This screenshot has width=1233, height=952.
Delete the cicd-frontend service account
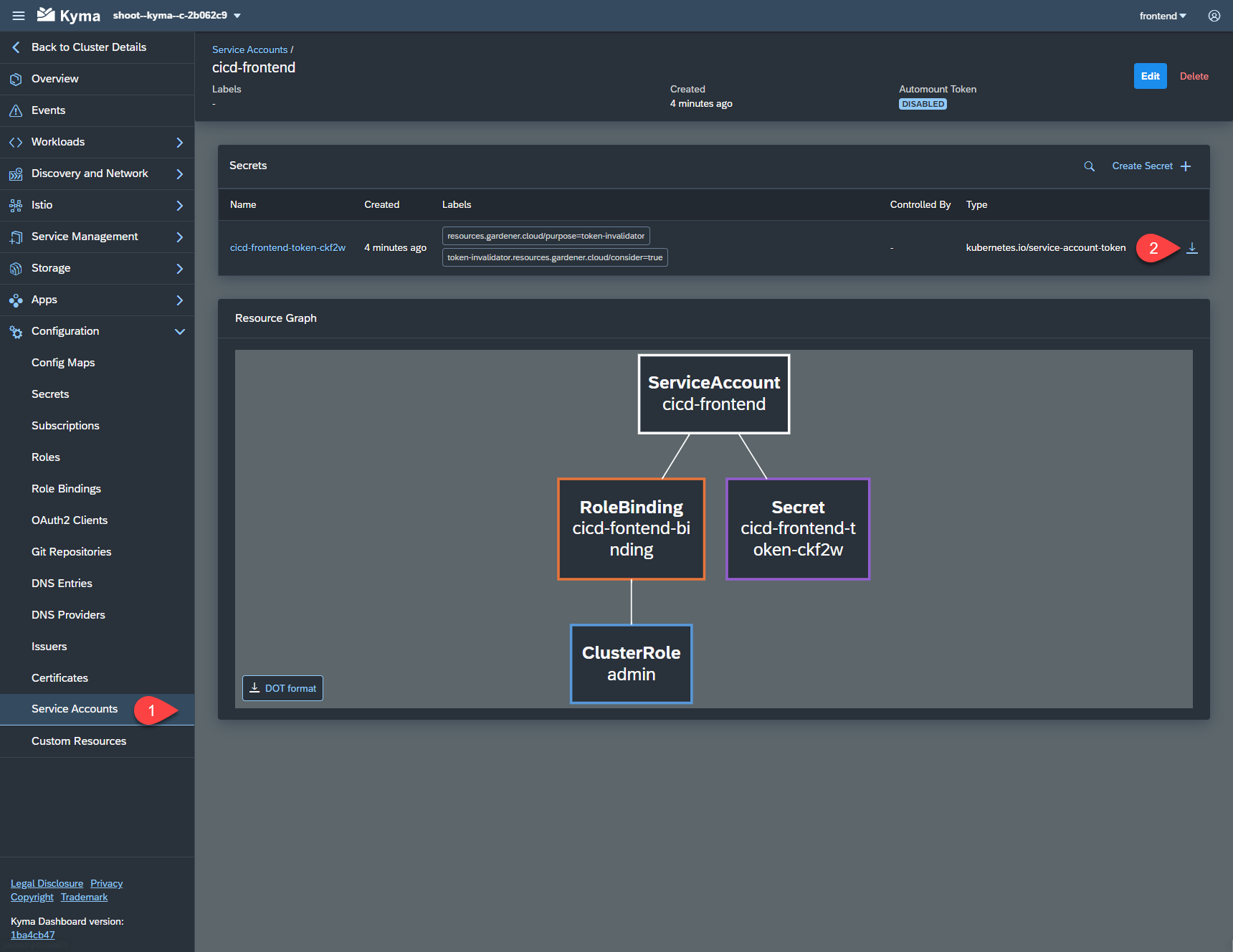click(1194, 76)
